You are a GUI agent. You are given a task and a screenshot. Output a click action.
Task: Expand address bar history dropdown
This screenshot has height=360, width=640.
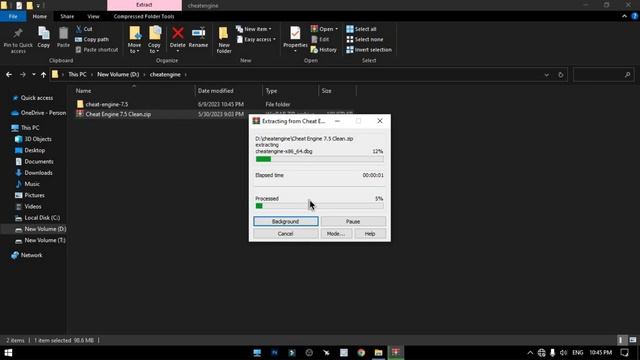click(546, 75)
